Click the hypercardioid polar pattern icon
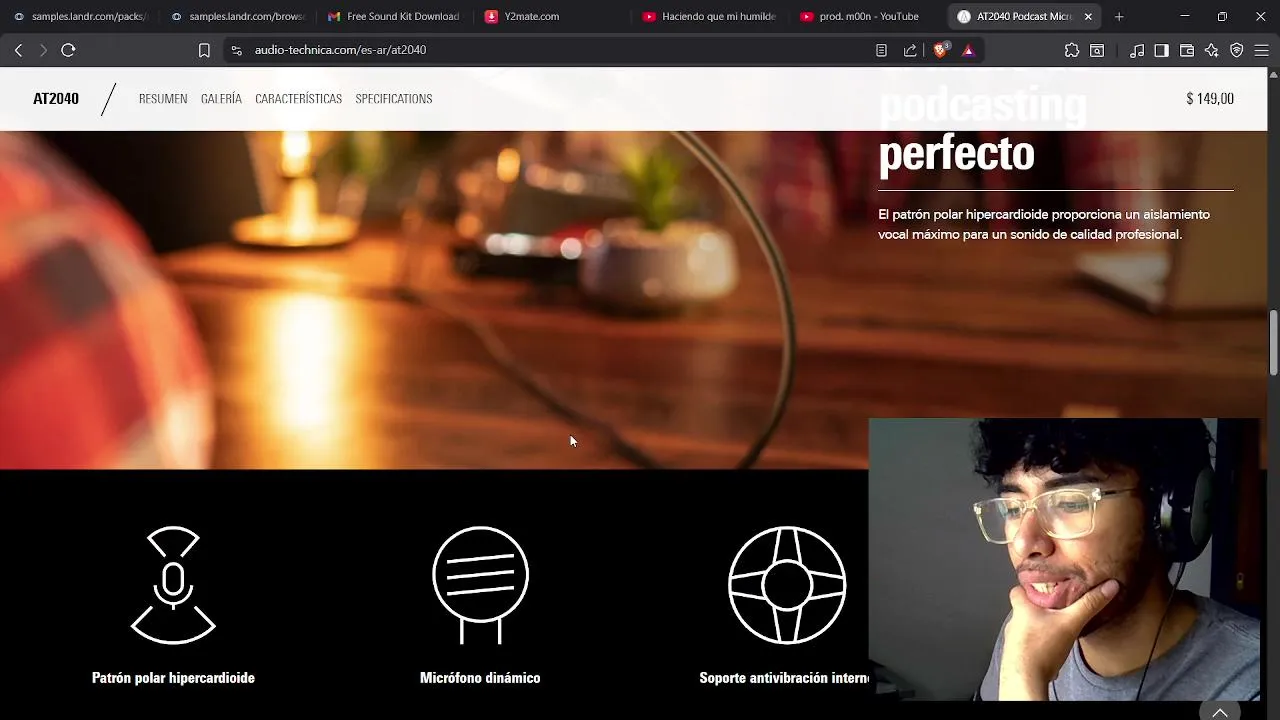Viewport: 1280px width, 720px height. (x=173, y=585)
